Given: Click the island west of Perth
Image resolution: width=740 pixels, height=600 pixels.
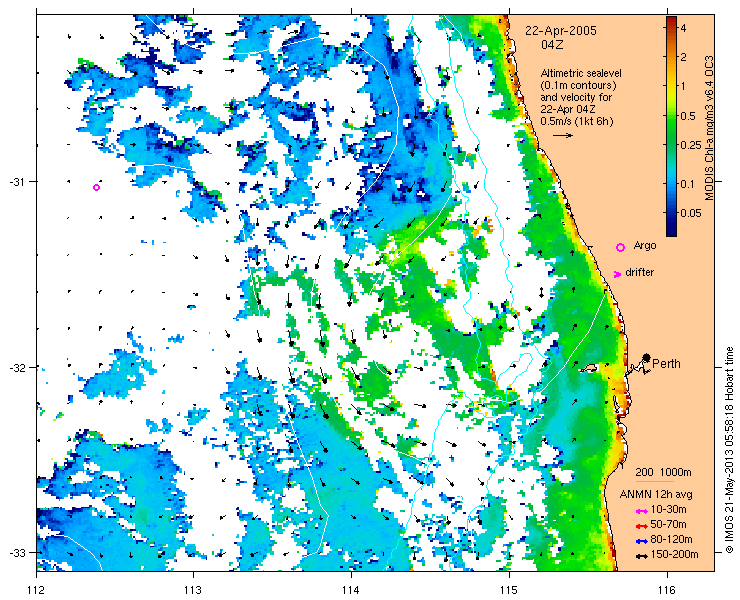Looking at the screenshot, I should click(x=589, y=368).
